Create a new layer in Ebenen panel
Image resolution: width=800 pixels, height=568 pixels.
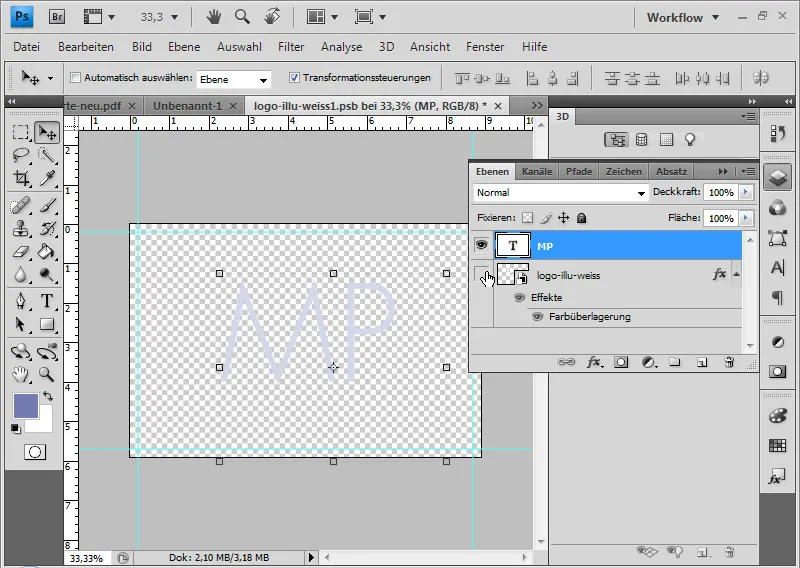(x=702, y=362)
